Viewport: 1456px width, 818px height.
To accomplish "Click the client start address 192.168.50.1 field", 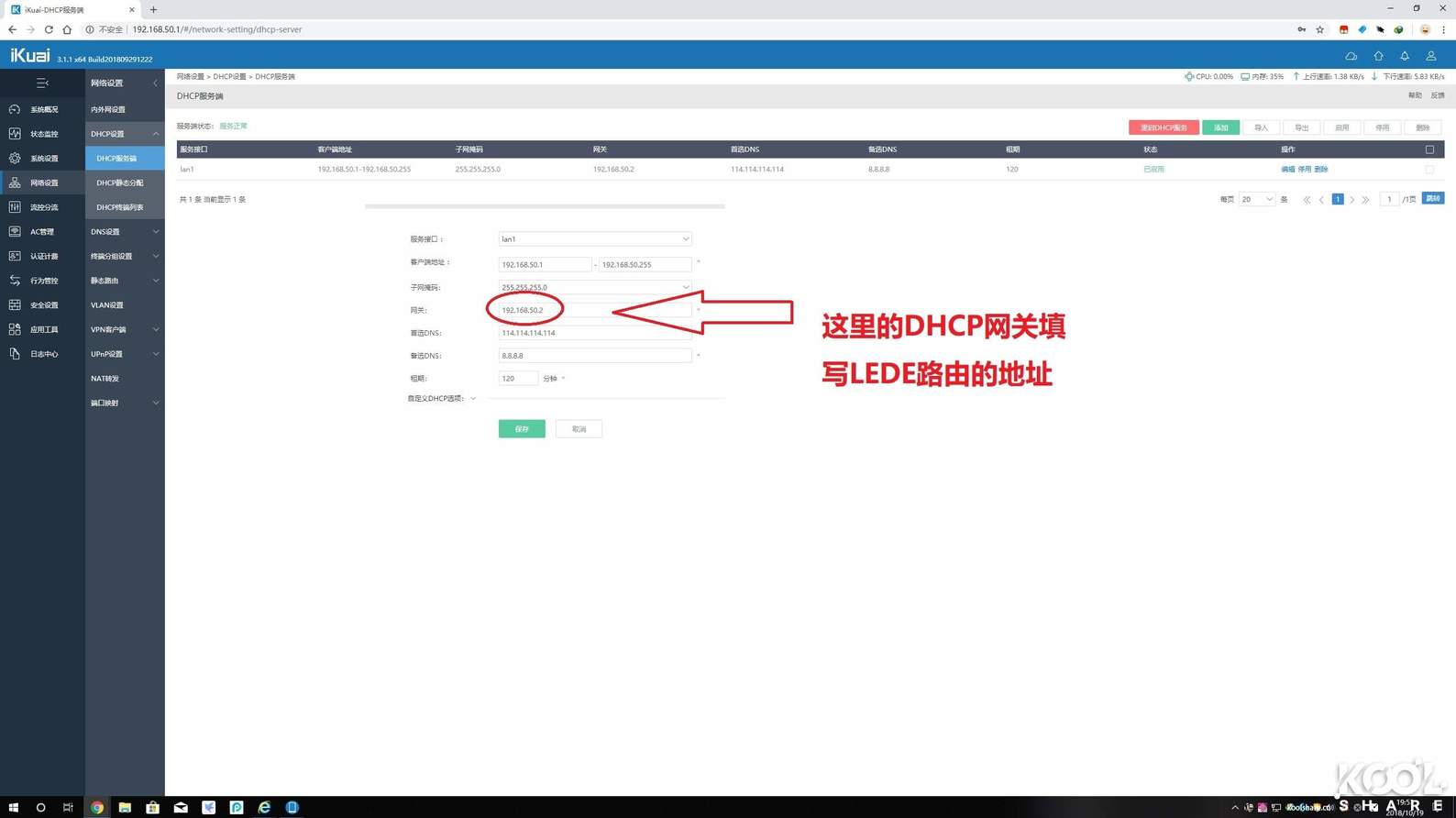I will (545, 264).
